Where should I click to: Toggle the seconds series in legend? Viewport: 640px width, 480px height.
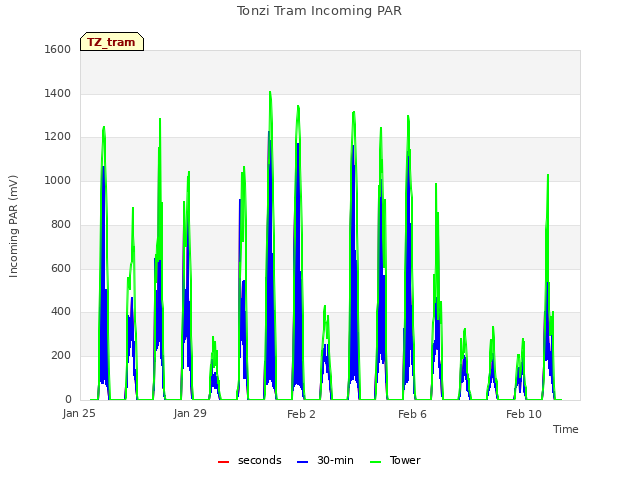(250, 460)
